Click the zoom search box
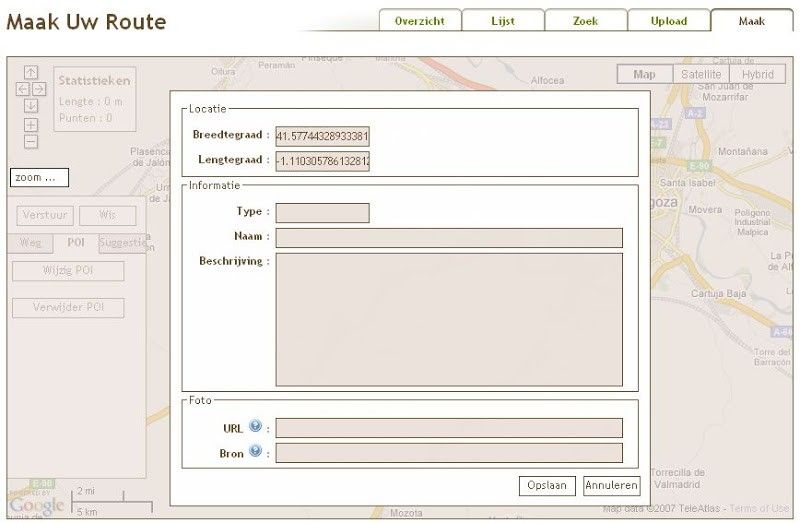 (x=39, y=178)
